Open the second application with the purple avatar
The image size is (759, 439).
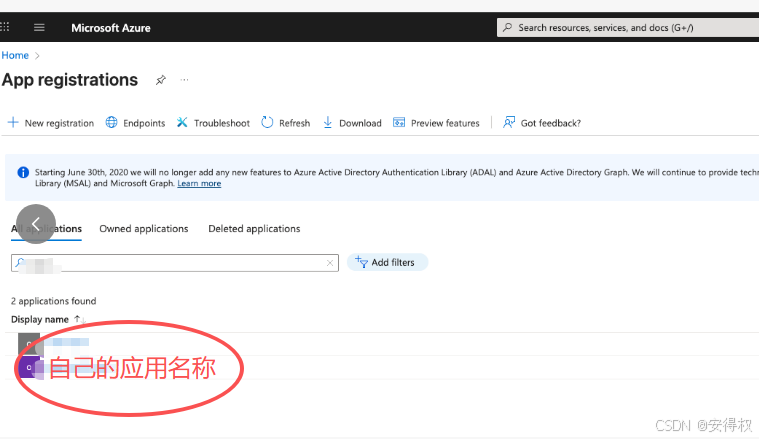(x=29, y=367)
